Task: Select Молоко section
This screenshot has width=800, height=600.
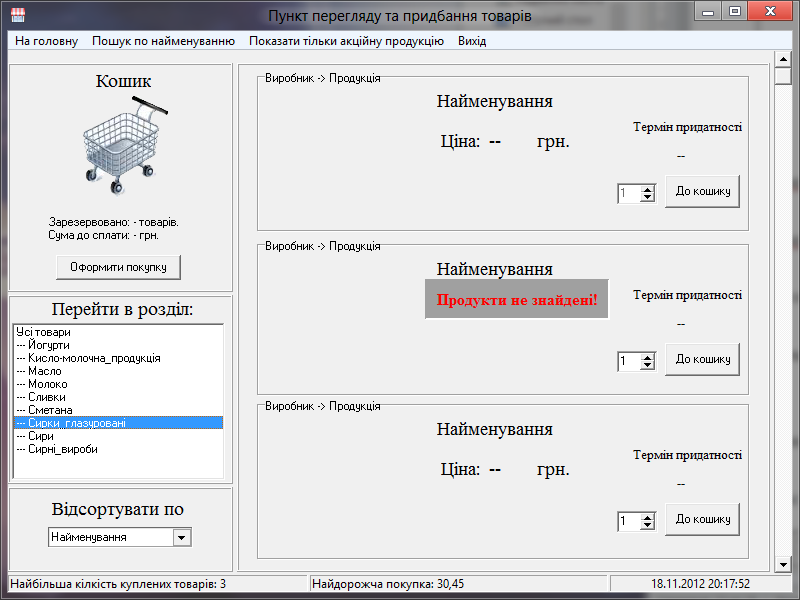Action: (x=118, y=384)
